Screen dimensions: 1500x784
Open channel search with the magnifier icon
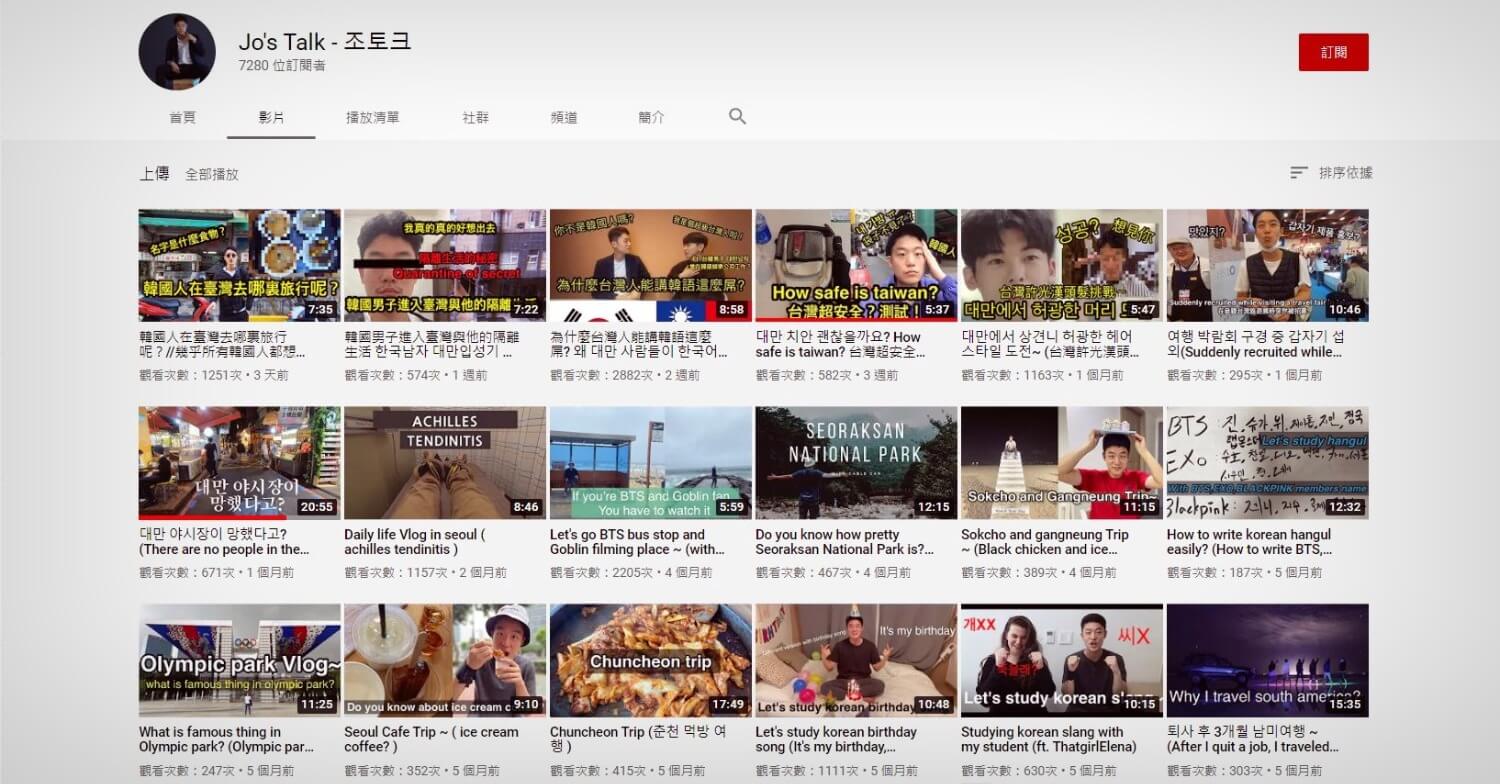point(736,116)
